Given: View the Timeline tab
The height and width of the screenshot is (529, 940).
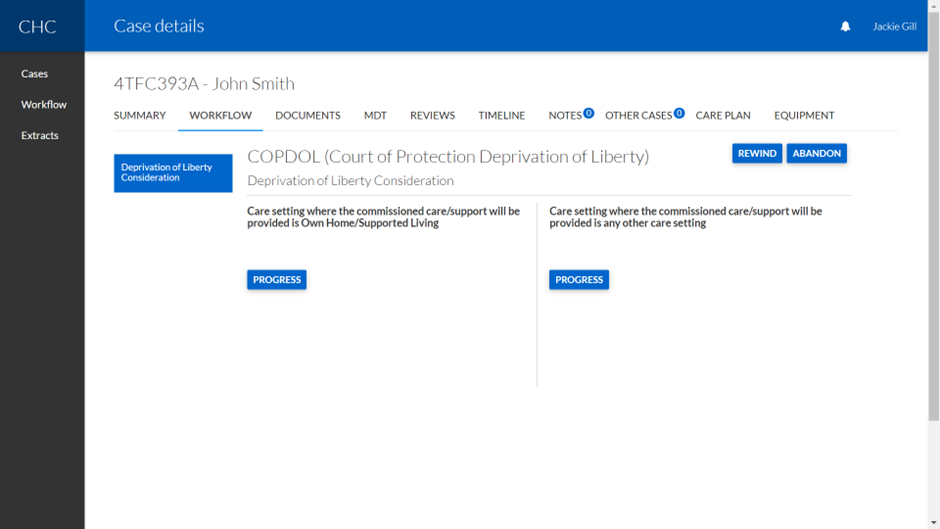Looking at the screenshot, I should tap(501, 116).
